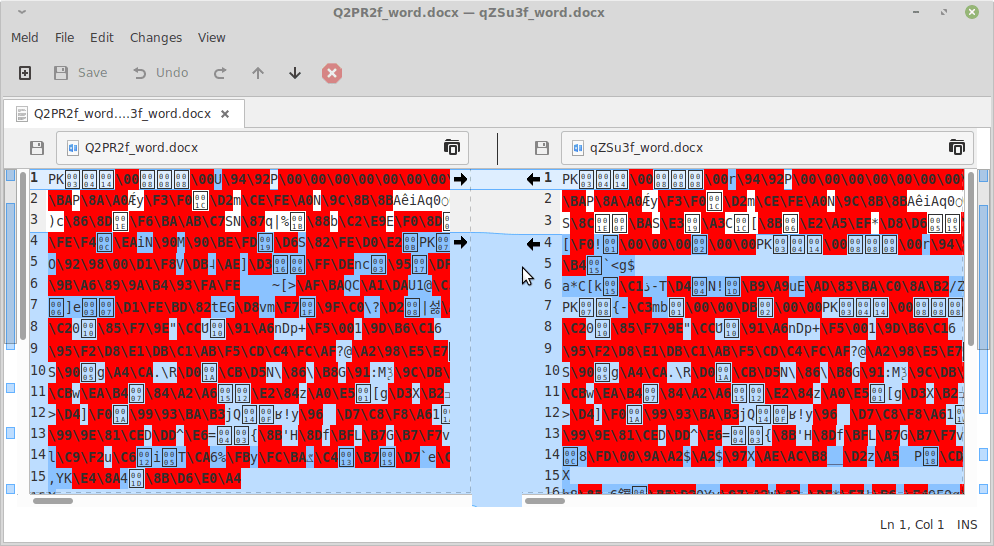This screenshot has height=546, width=994.
Task: Click the copy icon in left file chooser
Action: click(451, 148)
